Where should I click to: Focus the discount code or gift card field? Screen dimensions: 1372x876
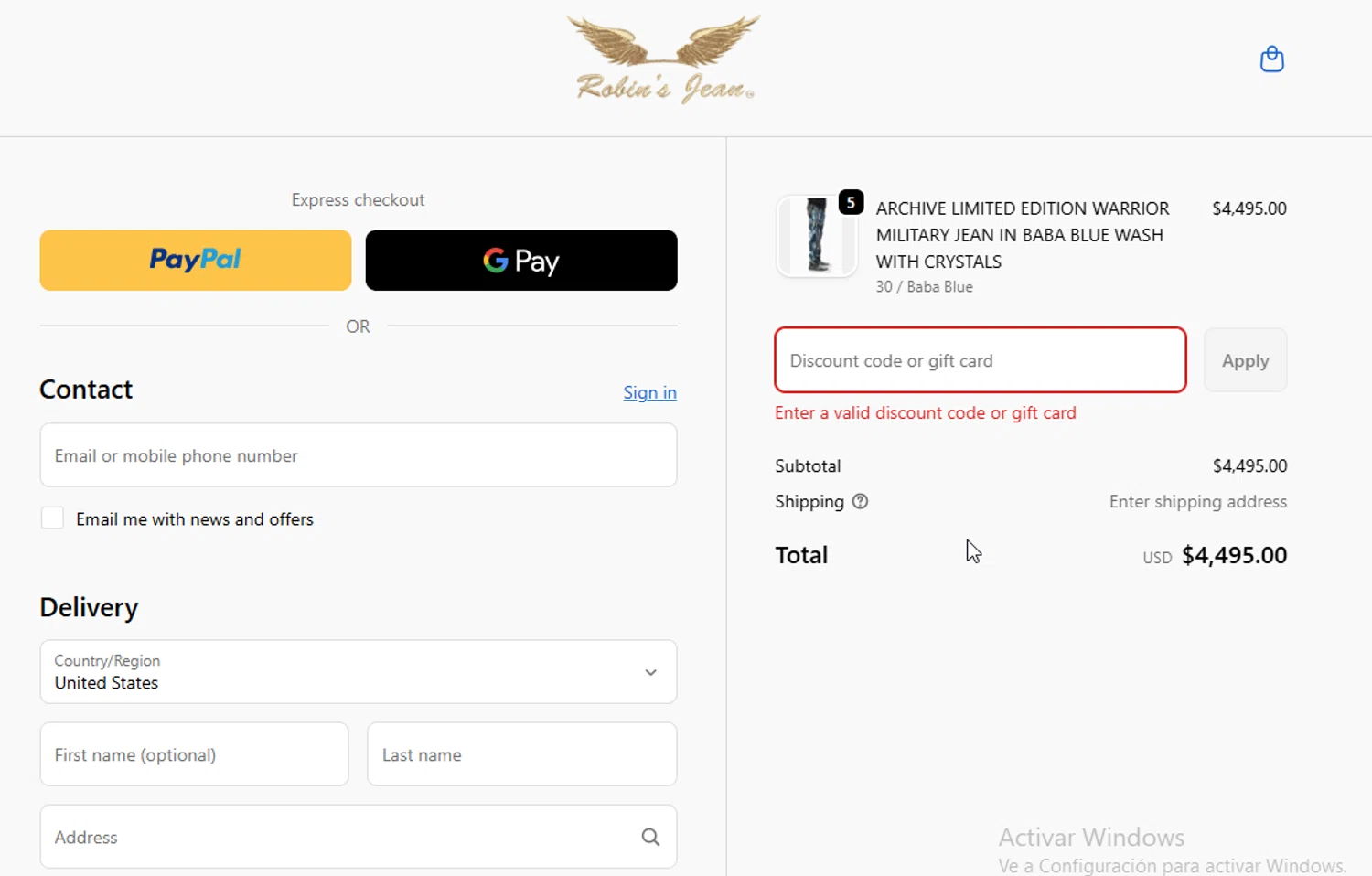coord(981,360)
